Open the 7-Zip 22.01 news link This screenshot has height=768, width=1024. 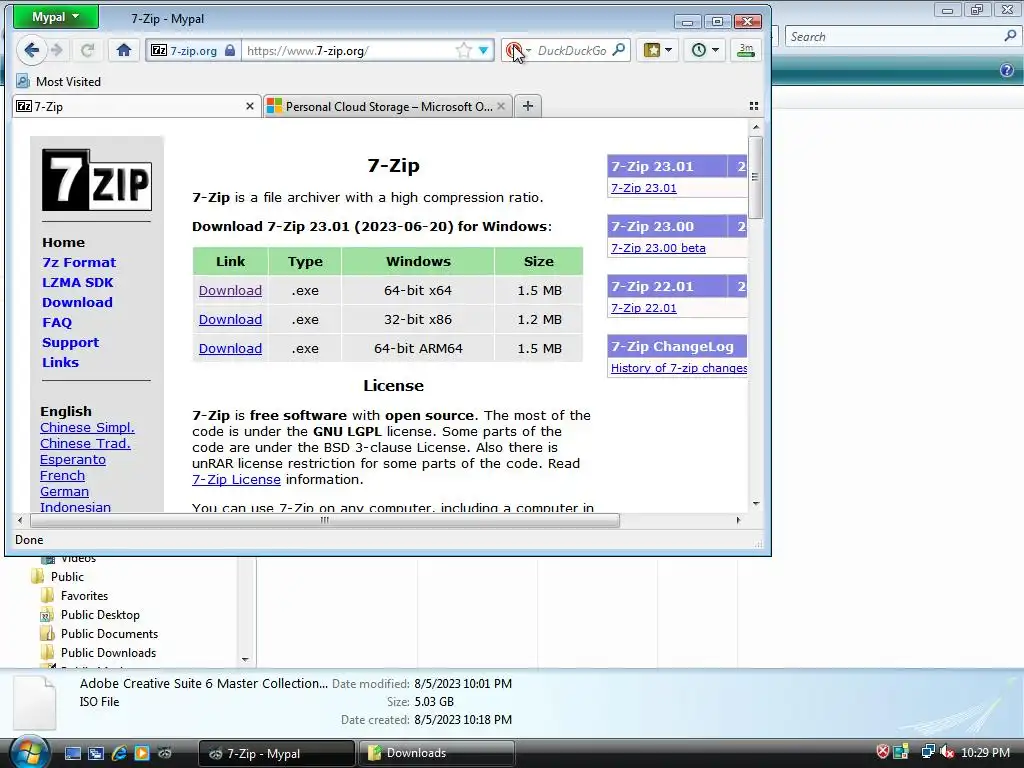click(x=643, y=308)
